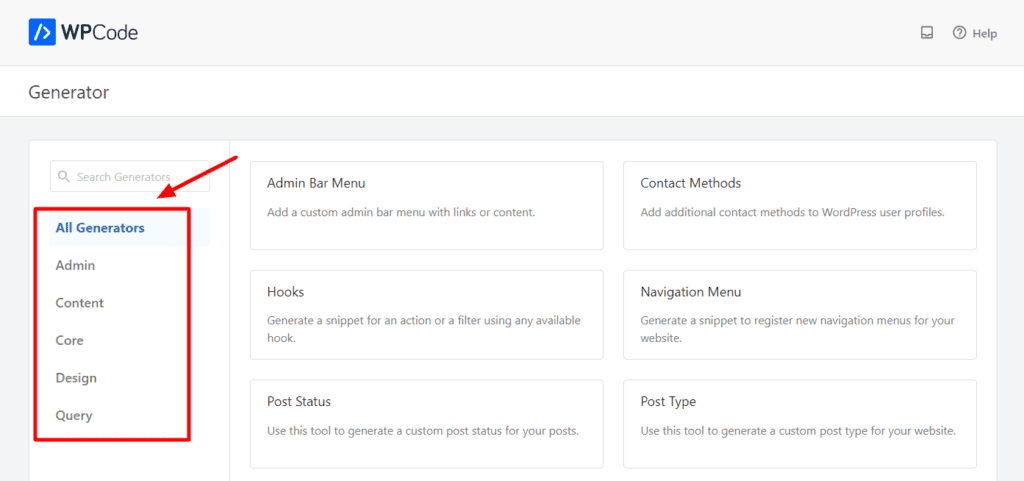The height and width of the screenshot is (481, 1024).
Task: Select the Post Status generator
Action: (426, 423)
